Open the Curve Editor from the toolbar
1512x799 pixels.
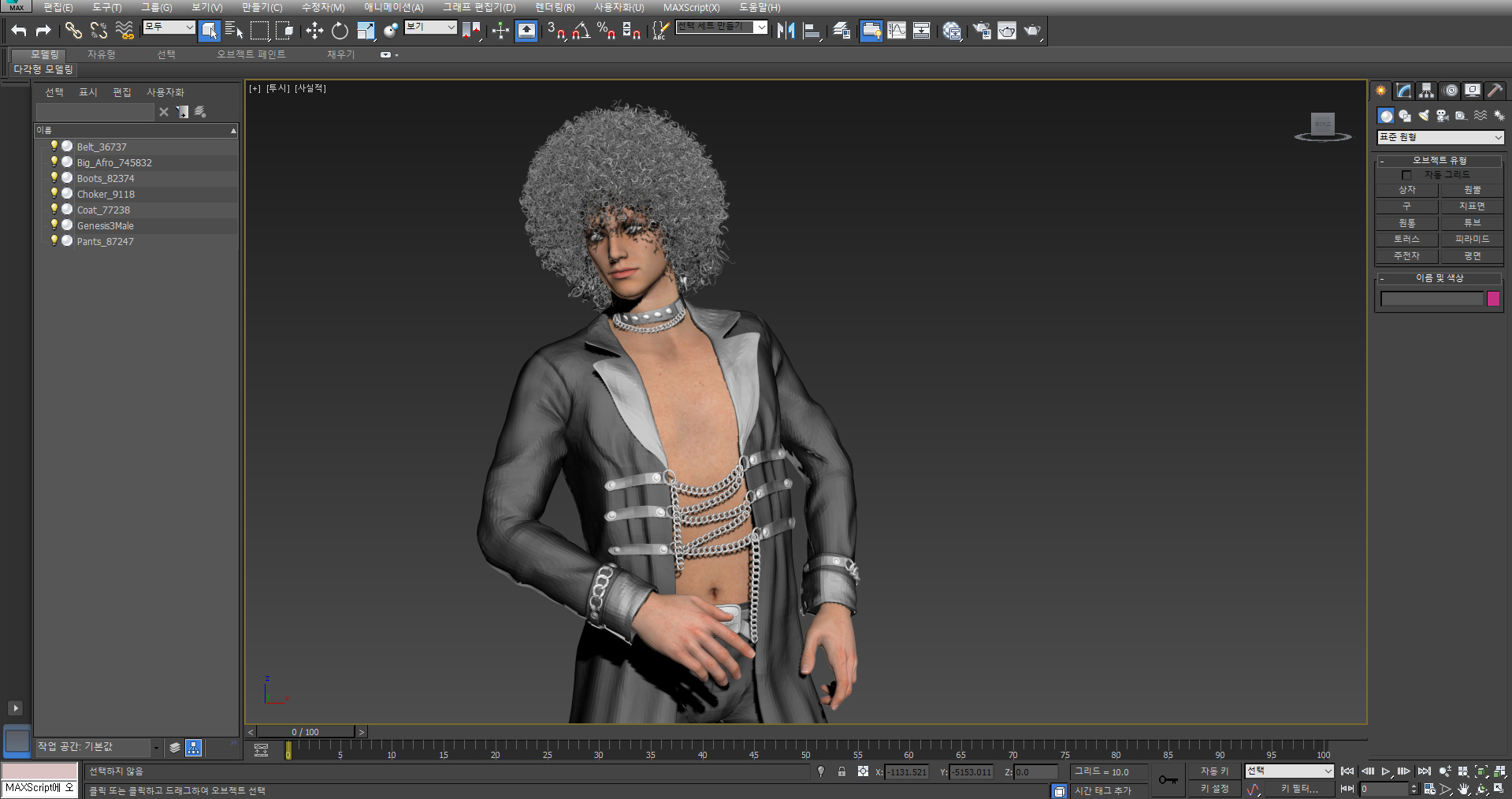click(x=897, y=31)
